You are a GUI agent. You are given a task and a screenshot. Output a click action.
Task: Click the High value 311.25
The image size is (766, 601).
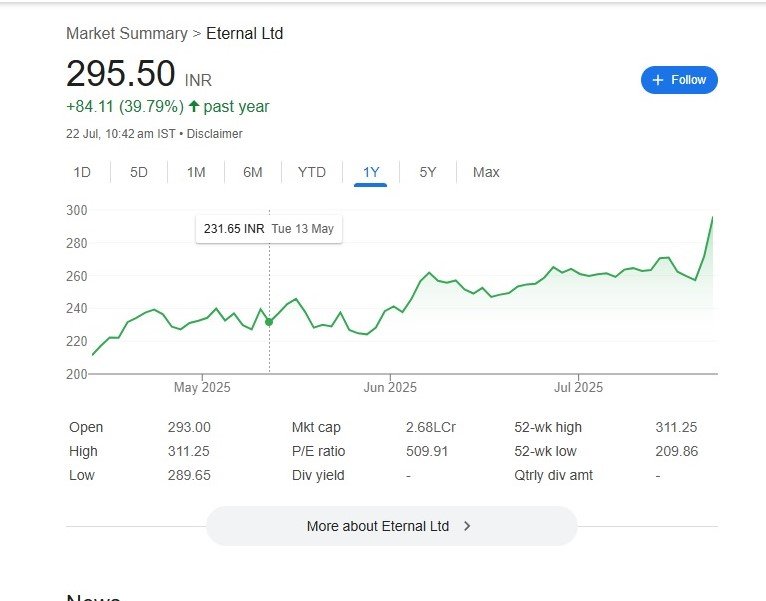coord(189,451)
